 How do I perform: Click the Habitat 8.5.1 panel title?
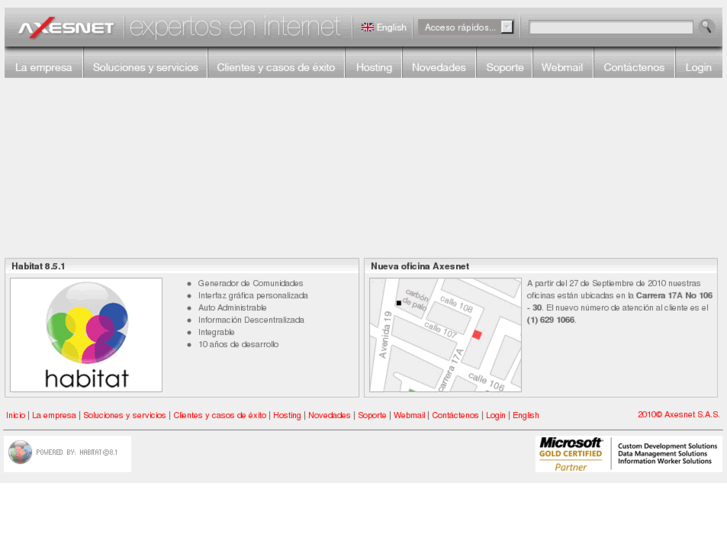coord(38,266)
